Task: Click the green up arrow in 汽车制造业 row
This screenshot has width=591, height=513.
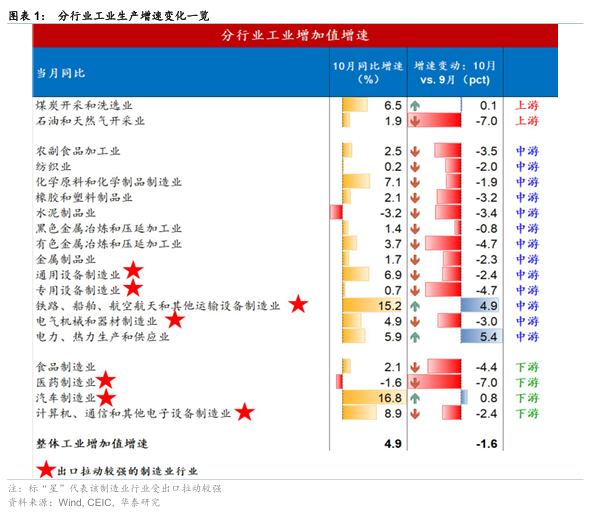Action: coord(415,398)
